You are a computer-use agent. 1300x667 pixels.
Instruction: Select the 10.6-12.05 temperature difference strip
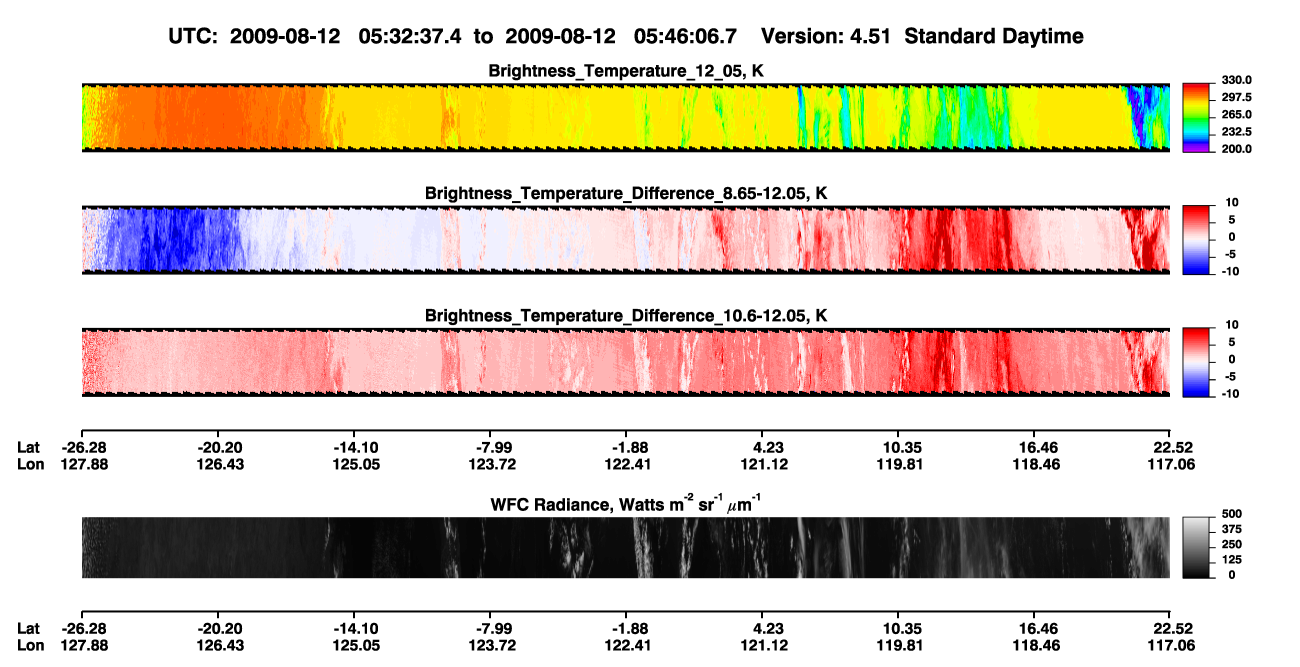click(x=625, y=361)
